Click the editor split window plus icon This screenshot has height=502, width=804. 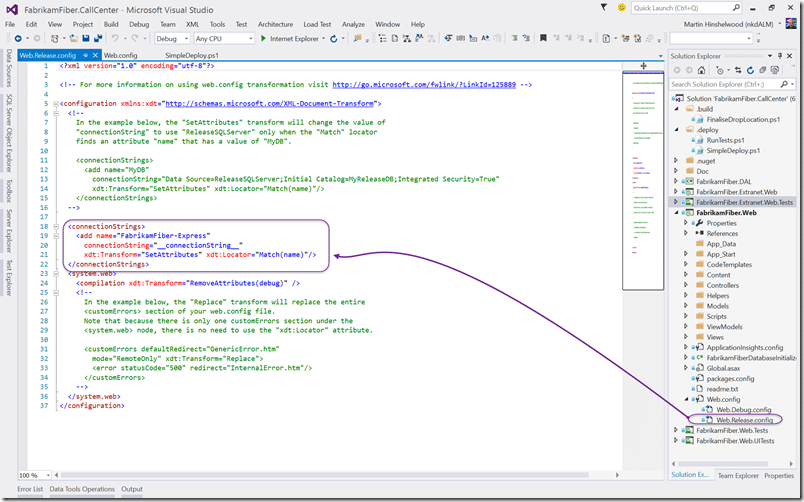coord(643,66)
